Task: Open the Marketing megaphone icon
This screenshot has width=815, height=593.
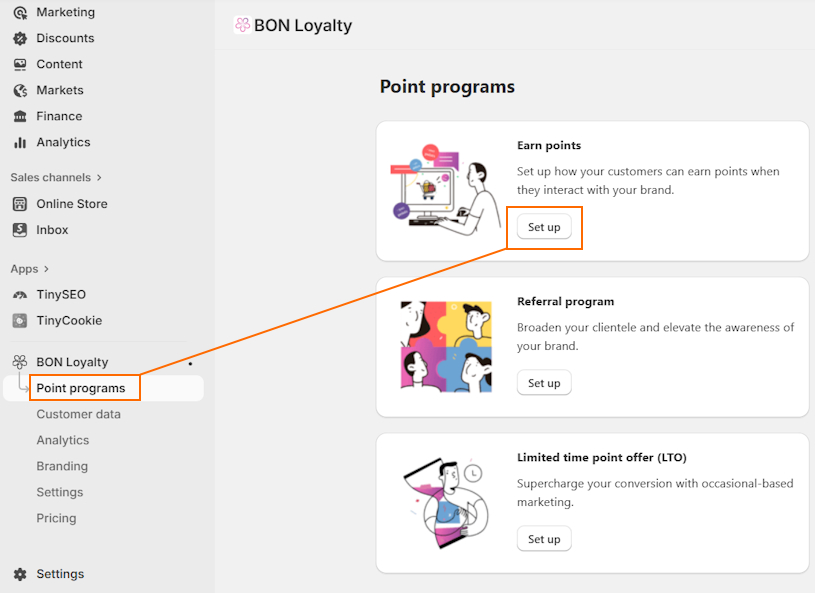Action: 20,12
